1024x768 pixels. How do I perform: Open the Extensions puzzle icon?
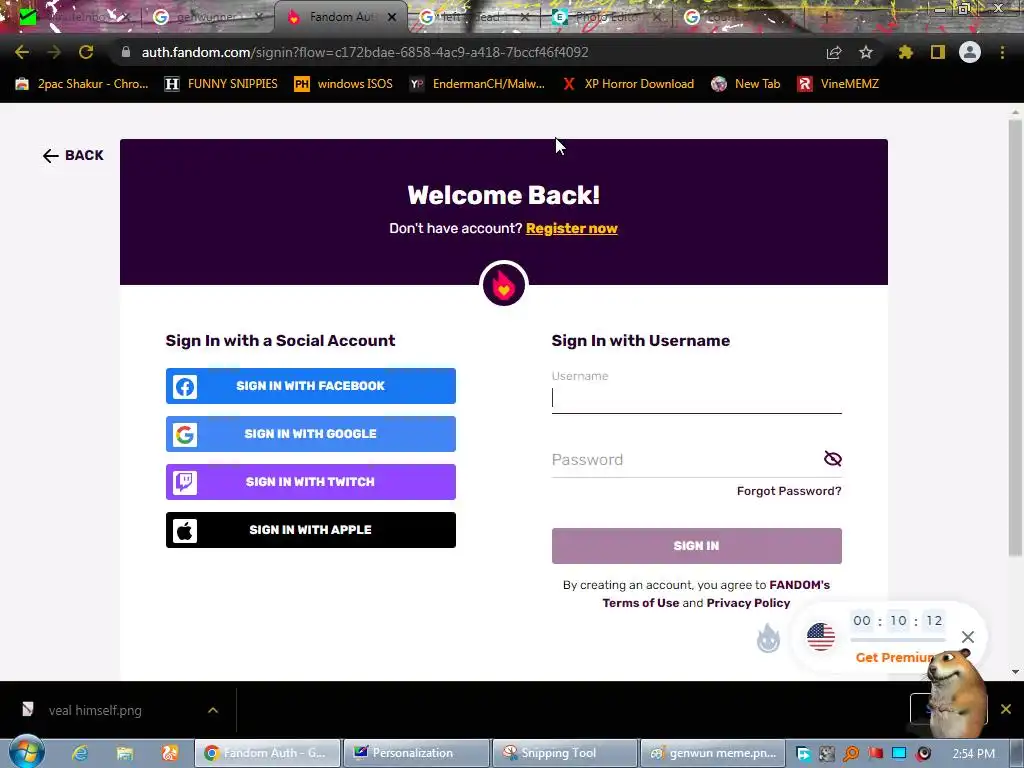click(x=905, y=52)
